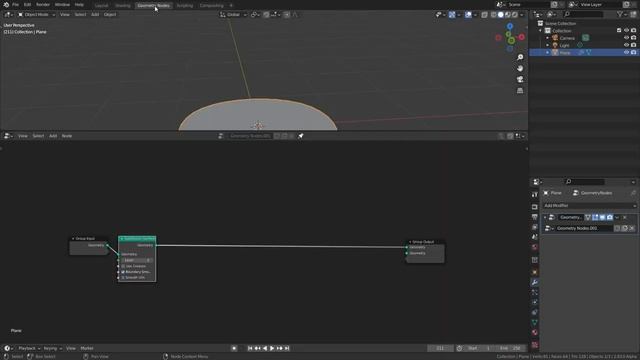Switch perspective/orthographic grid icon

(x=520, y=90)
